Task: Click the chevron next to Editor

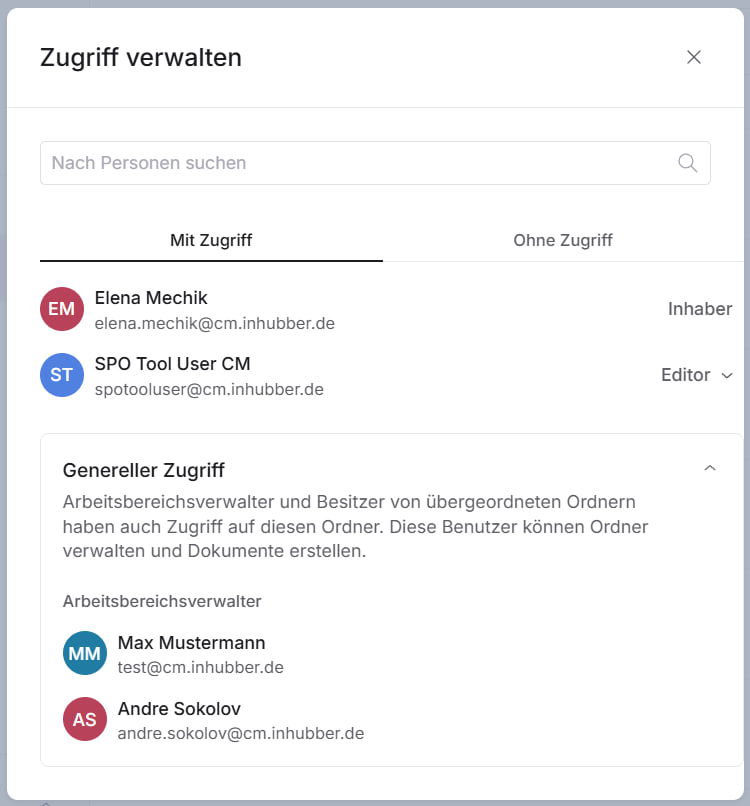Action: (727, 375)
